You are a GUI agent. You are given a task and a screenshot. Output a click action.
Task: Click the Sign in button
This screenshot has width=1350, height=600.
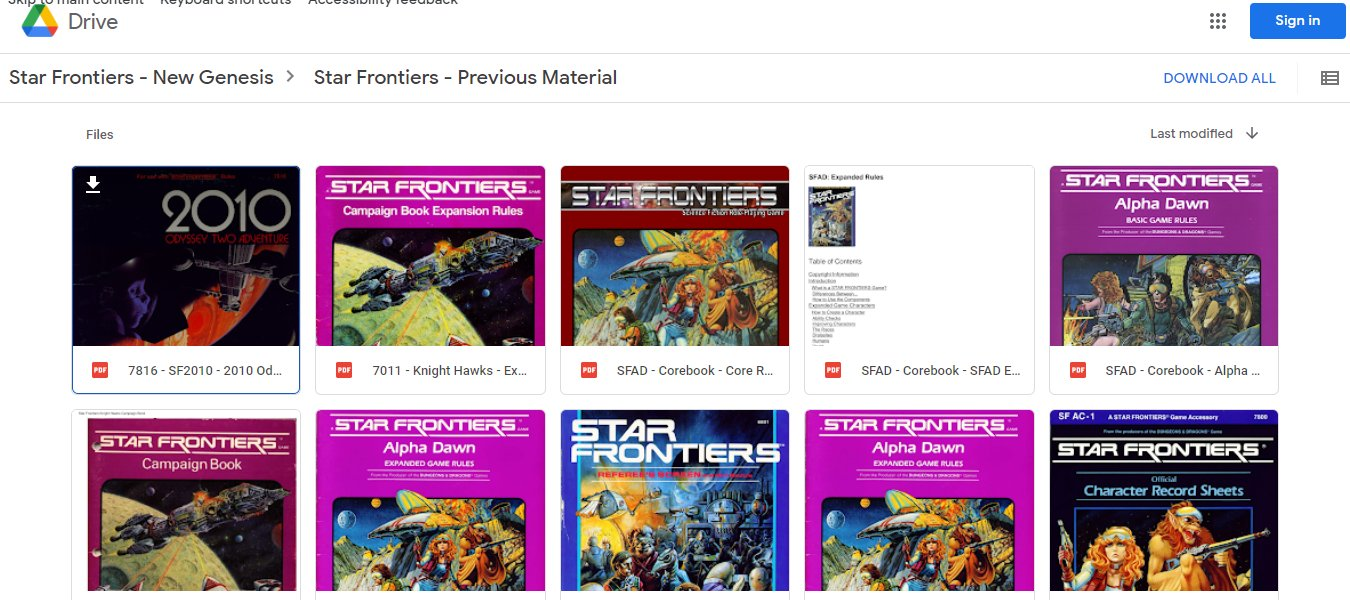(x=1298, y=21)
